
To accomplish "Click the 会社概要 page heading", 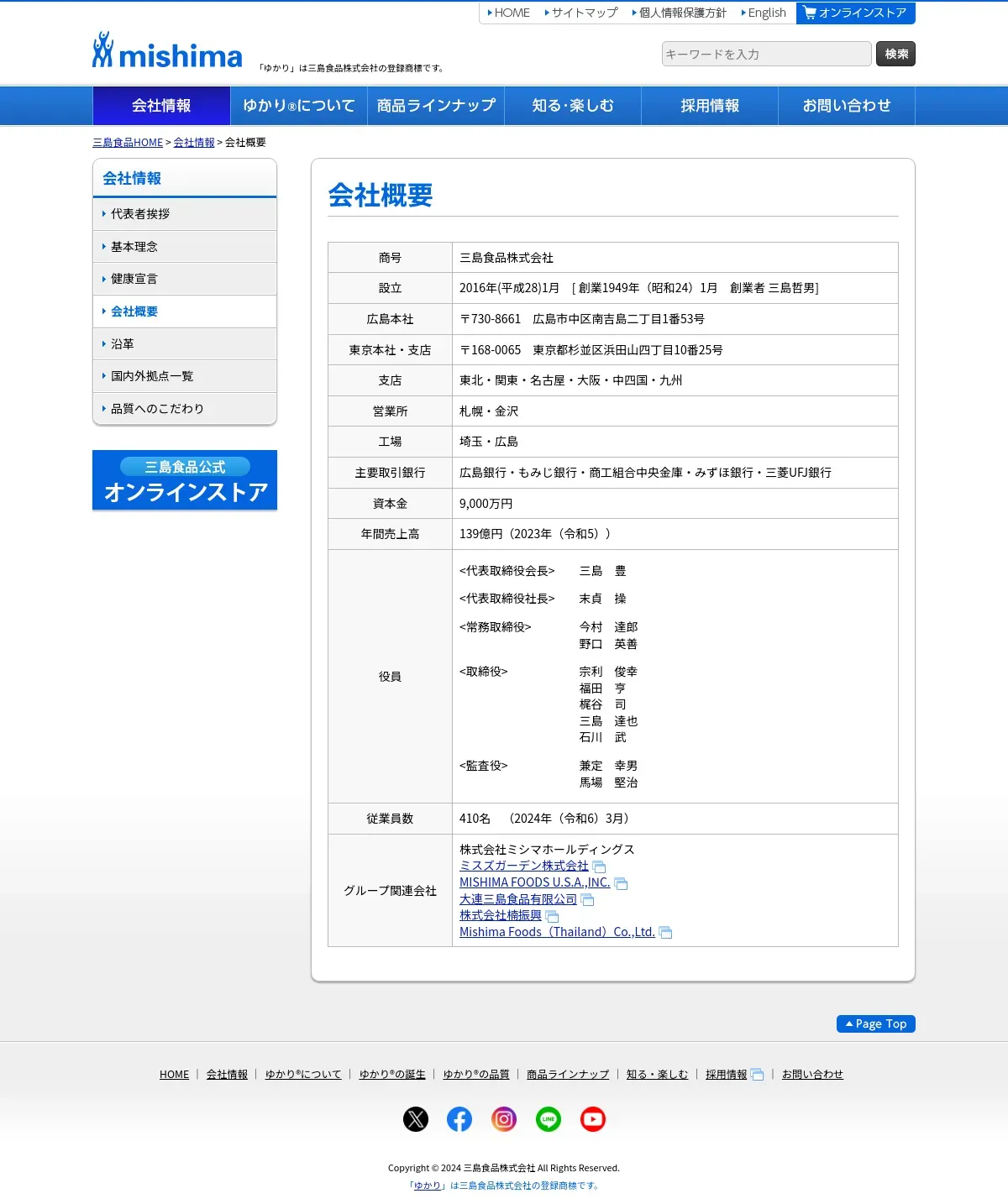I will [x=381, y=196].
